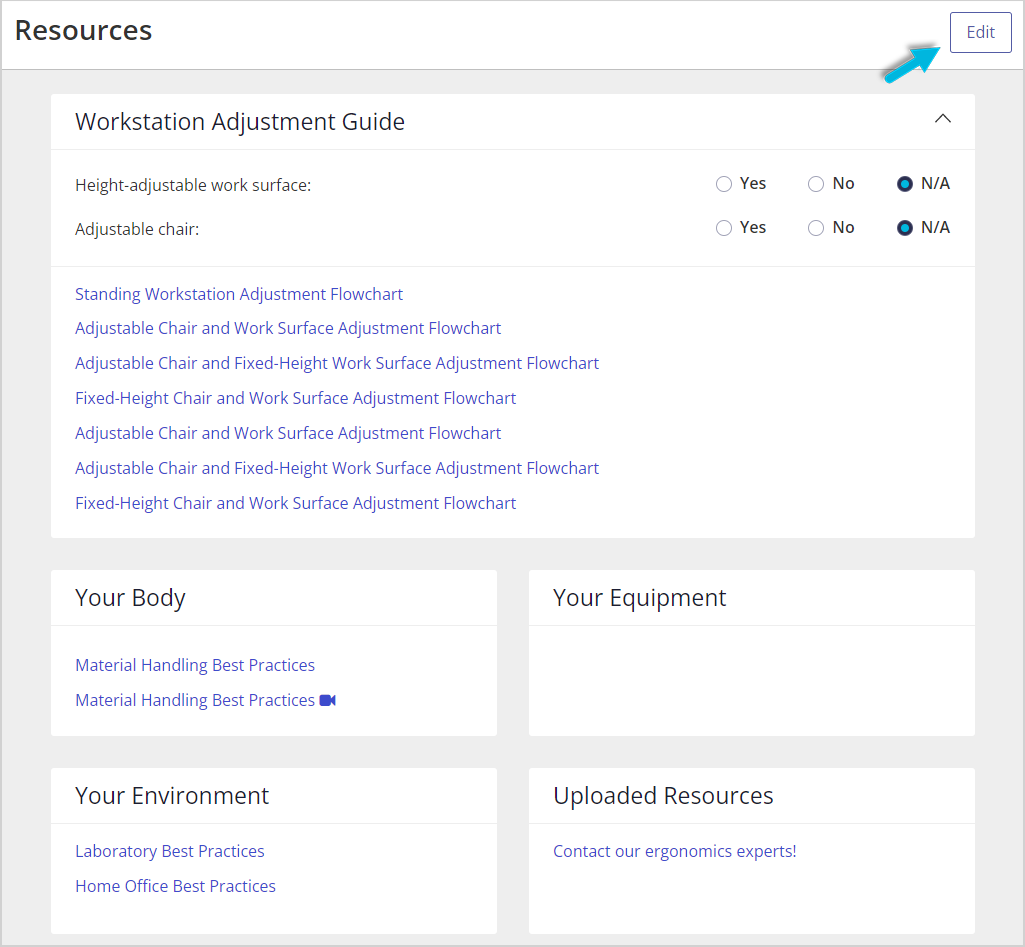Open first Adjustable Chair and Fixed-Height Work Surface link
The image size is (1025, 947).
337,363
